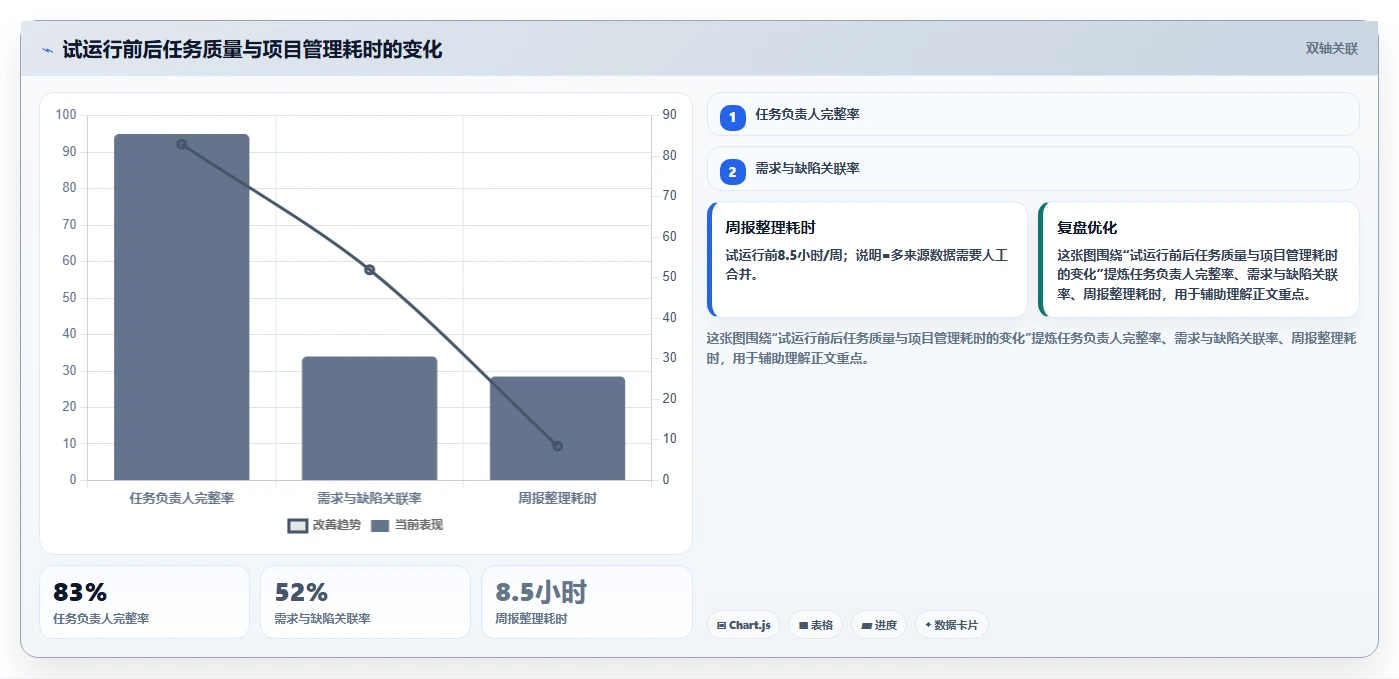This screenshot has height=679, width=1399.
Task: Click the left axis value 100
Action: point(66,115)
